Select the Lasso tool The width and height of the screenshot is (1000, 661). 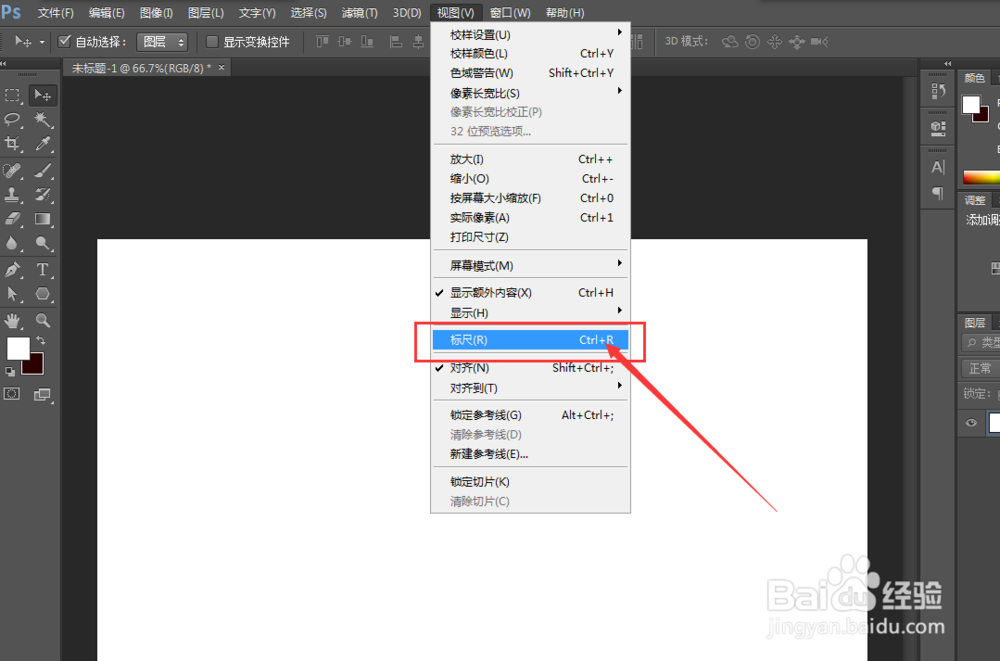(x=12, y=120)
